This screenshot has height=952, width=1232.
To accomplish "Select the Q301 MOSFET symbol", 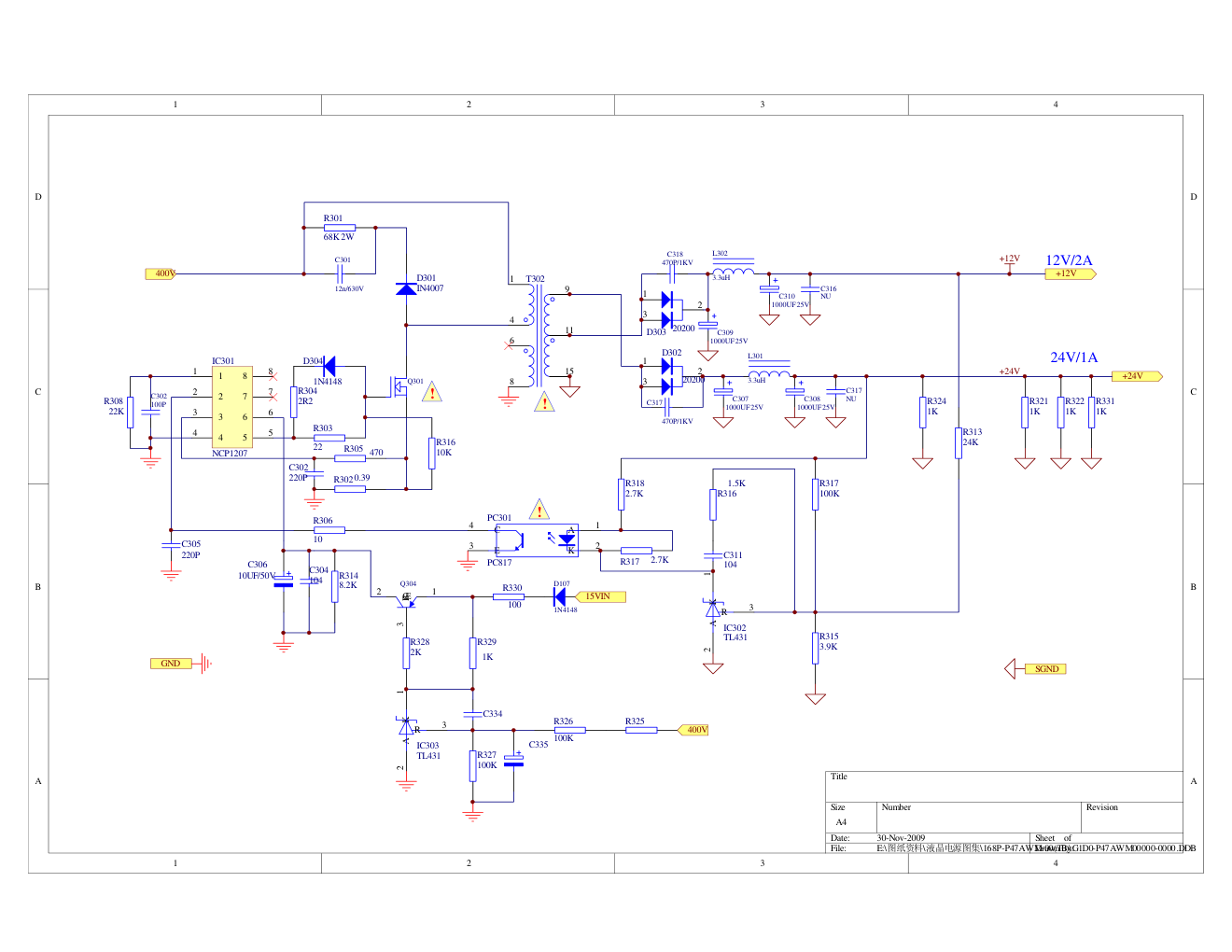I will coord(399,385).
